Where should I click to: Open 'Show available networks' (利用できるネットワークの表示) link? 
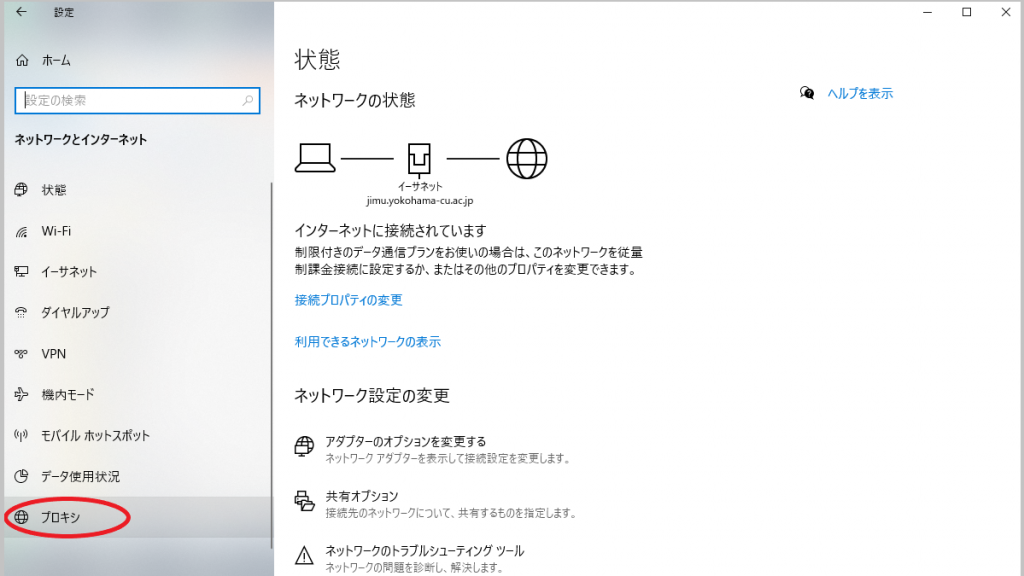367,342
